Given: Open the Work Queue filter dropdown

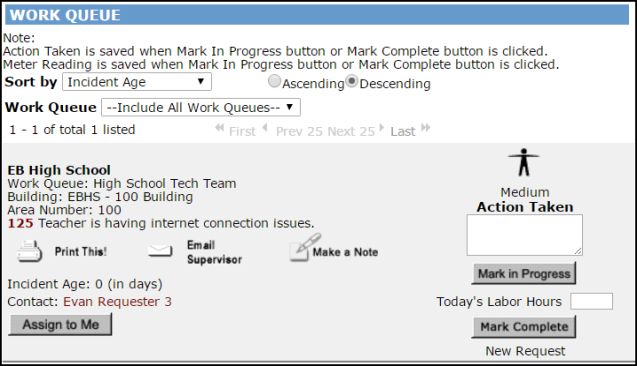Looking at the screenshot, I should click(201, 107).
